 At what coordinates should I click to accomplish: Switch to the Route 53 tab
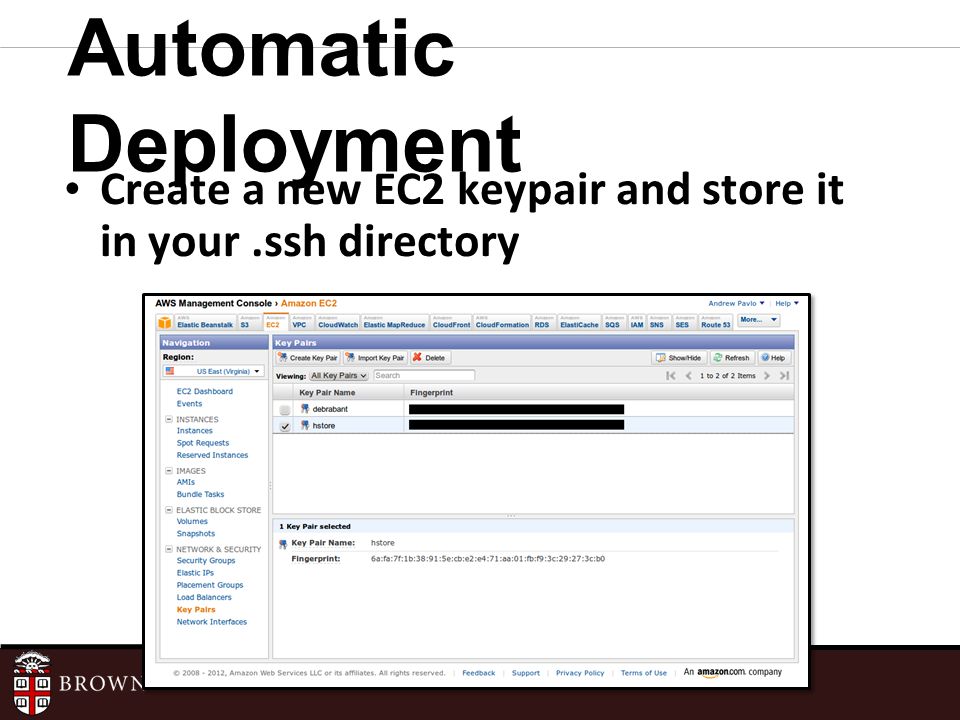[x=716, y=322]
